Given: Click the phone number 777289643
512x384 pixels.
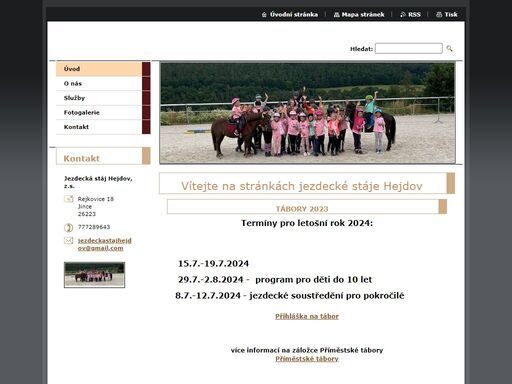Looking at the screenshot, I should pos(94,227).
